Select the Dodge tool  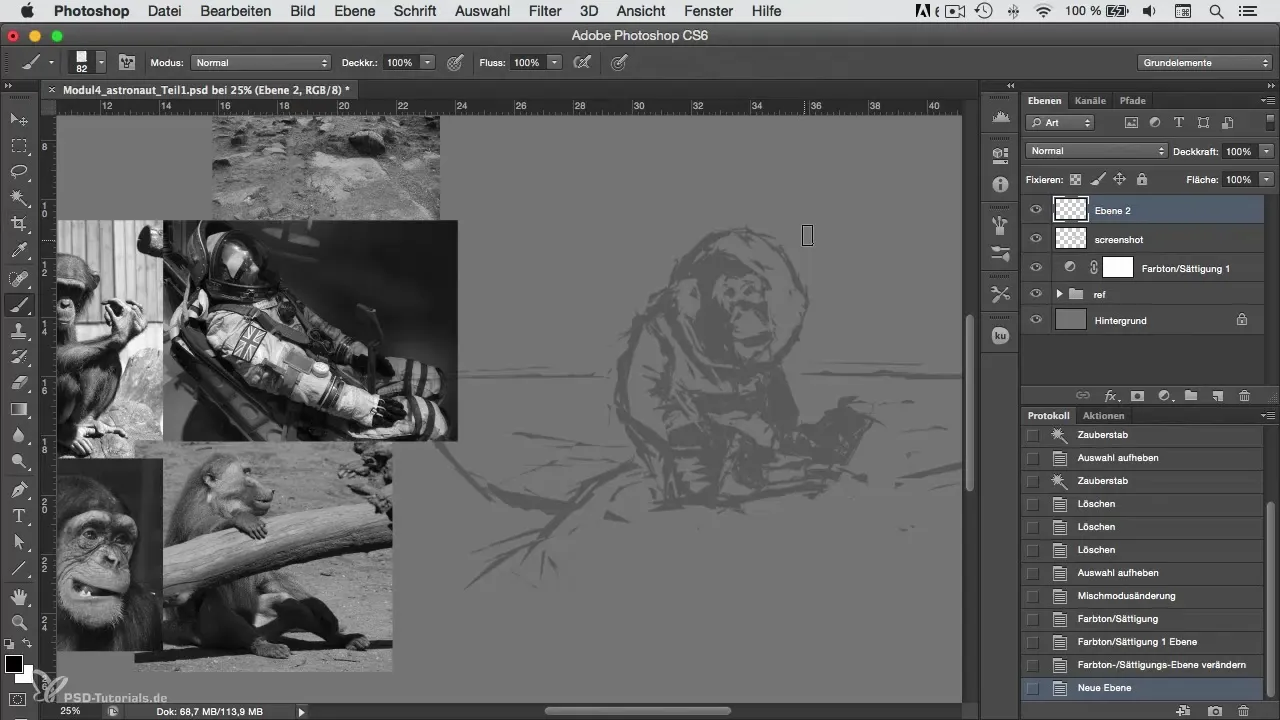(18, 461)
